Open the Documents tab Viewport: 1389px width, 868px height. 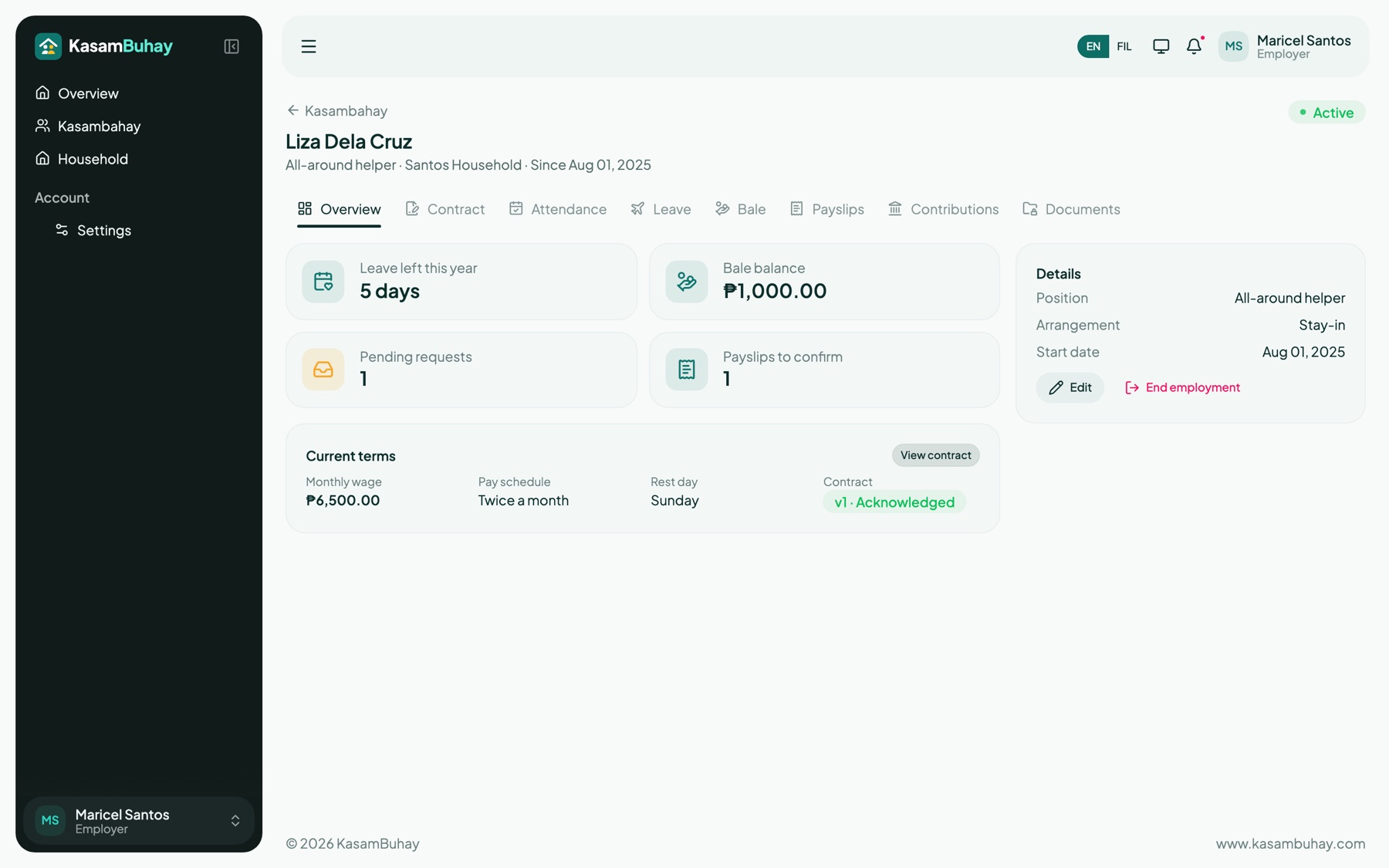point(1072,209)
